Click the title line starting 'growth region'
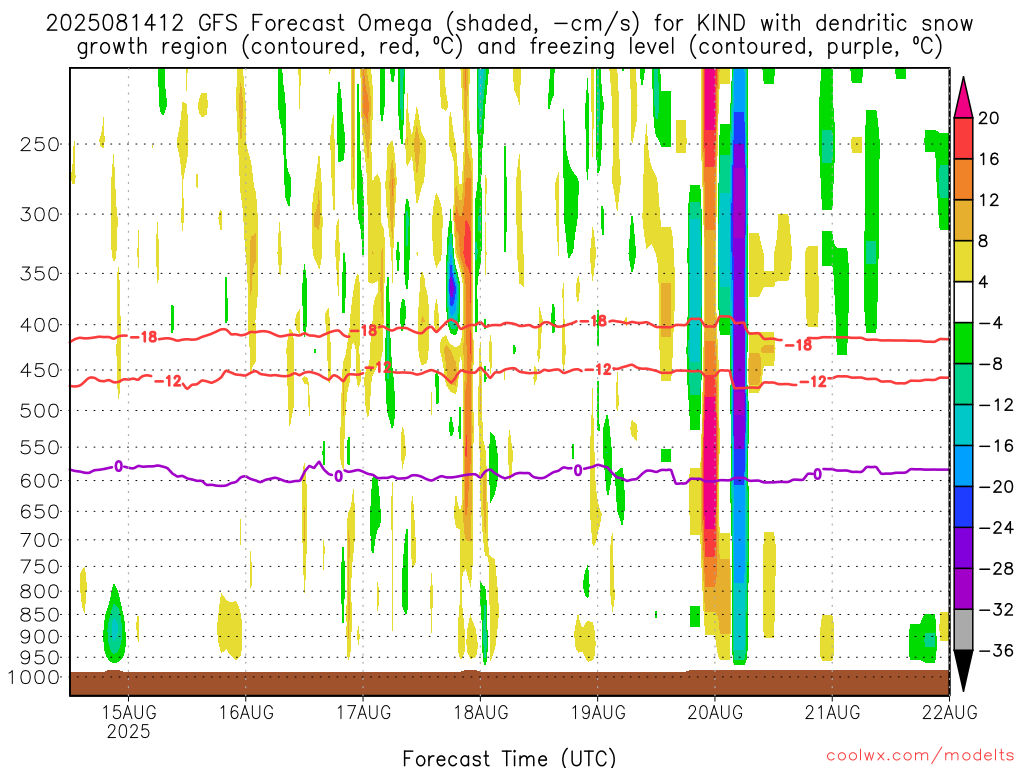Viewport: 1024px width, 768px height. pos(510,47)
